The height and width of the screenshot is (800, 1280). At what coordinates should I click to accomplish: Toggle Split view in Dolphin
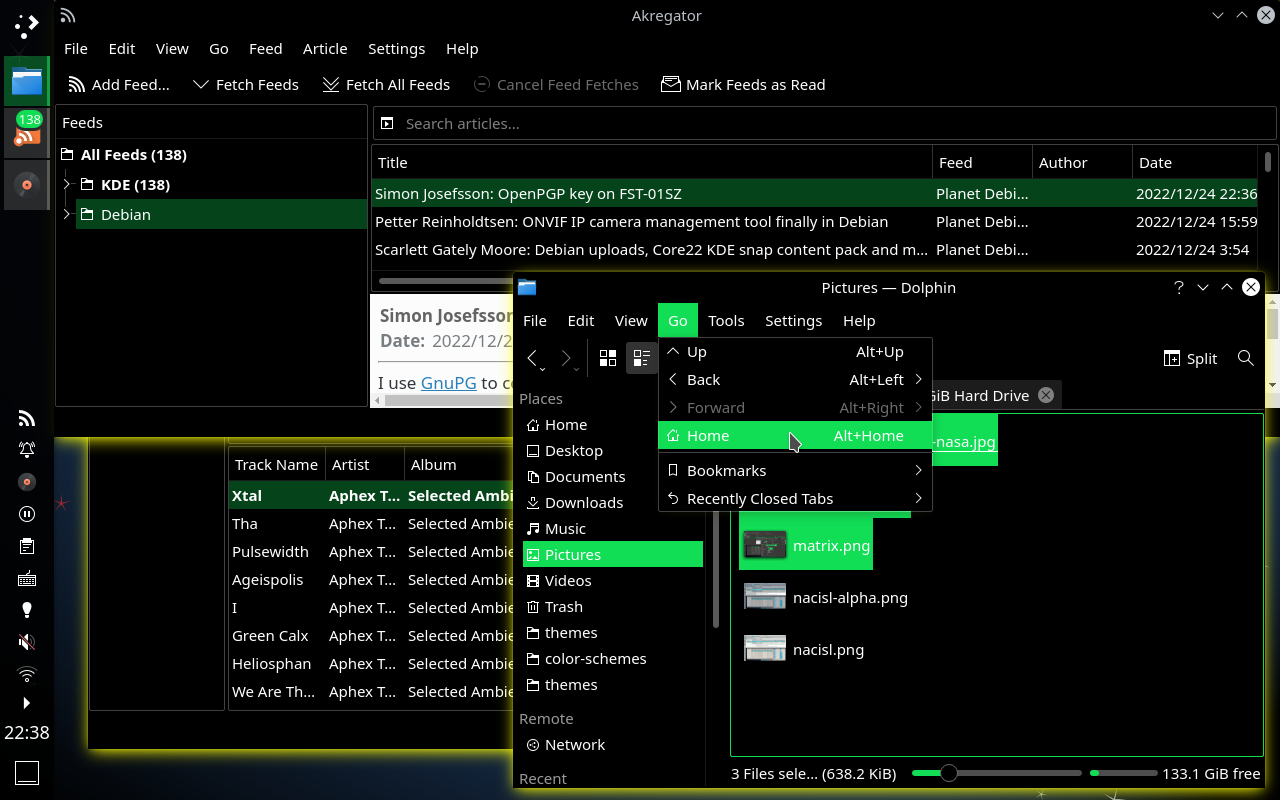tap(1190, 358)
